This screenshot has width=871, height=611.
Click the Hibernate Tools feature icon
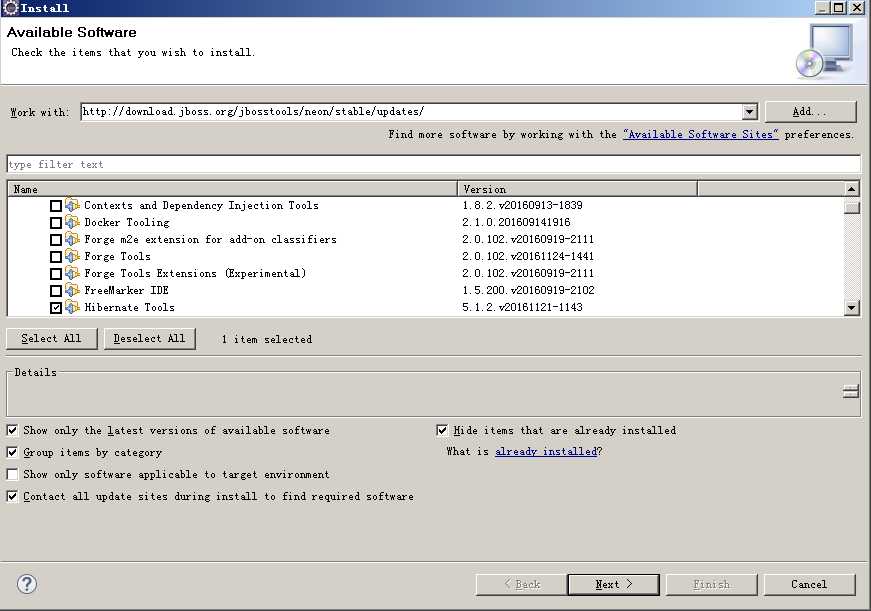72,307
